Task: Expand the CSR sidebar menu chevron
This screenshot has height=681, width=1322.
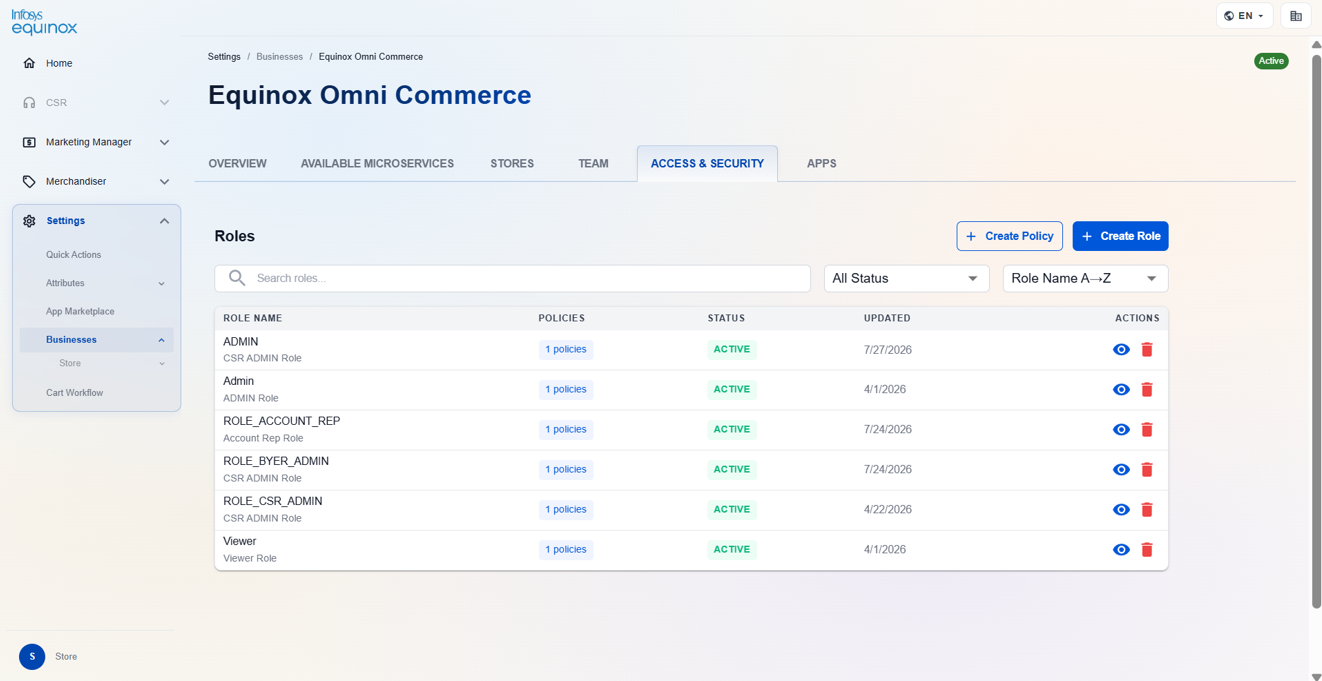Action: point(164,103)
